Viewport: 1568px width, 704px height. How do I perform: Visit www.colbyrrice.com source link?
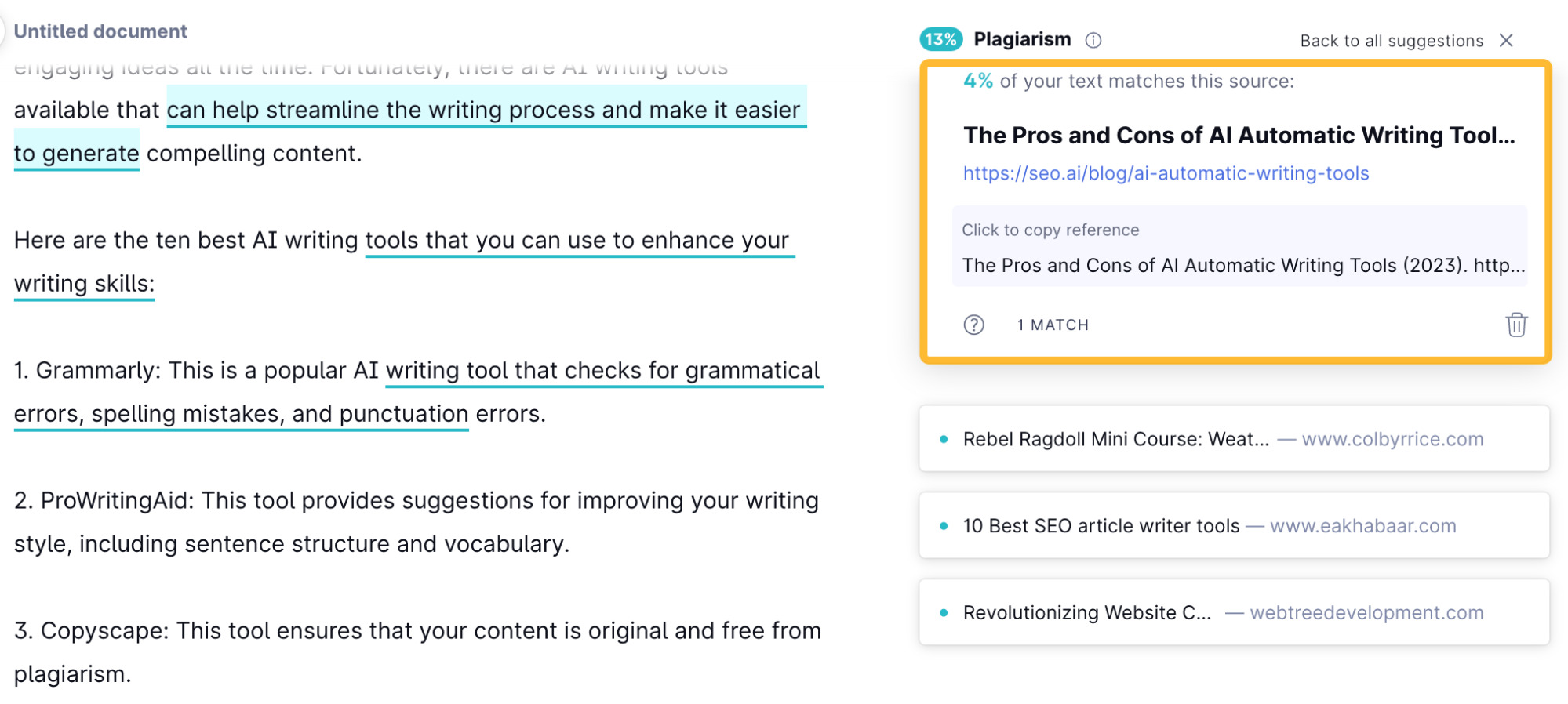(x=1393, y=439)
